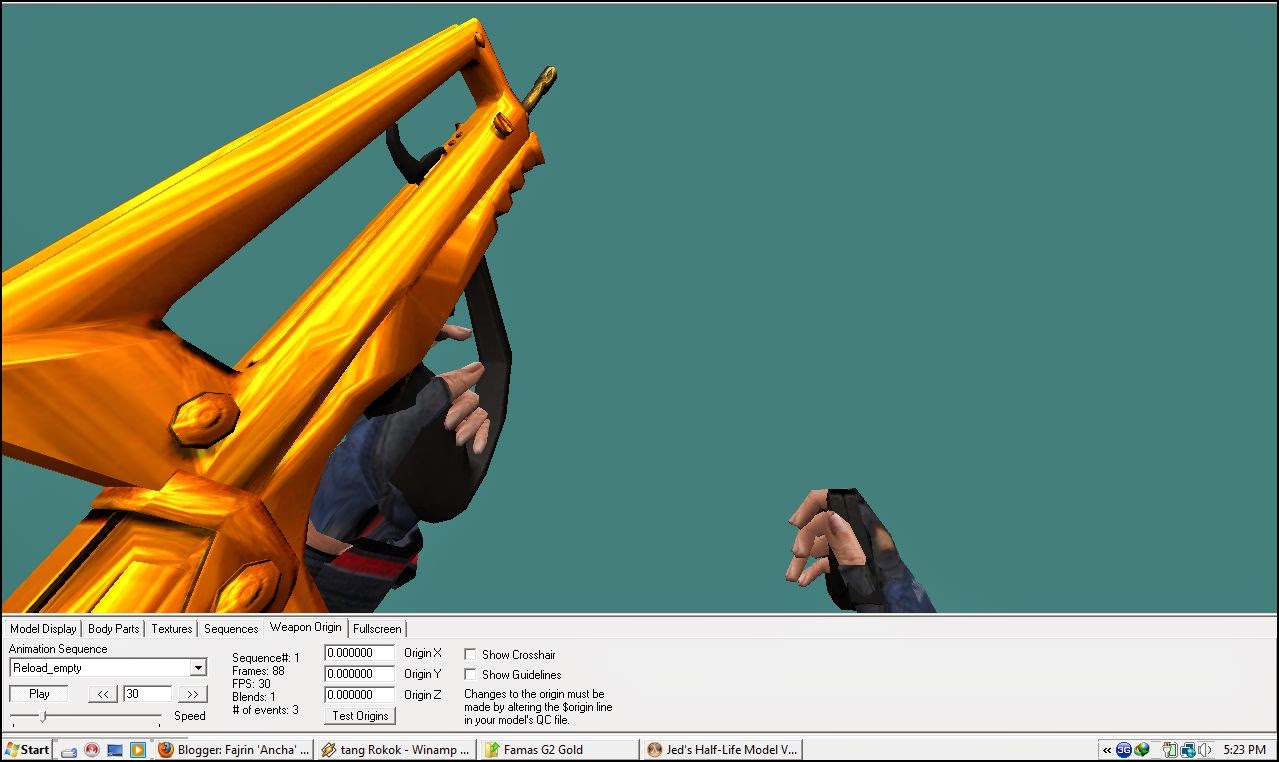Click the network connection tray icon
Screen dimensions: 1279x762
(1187, 749)
